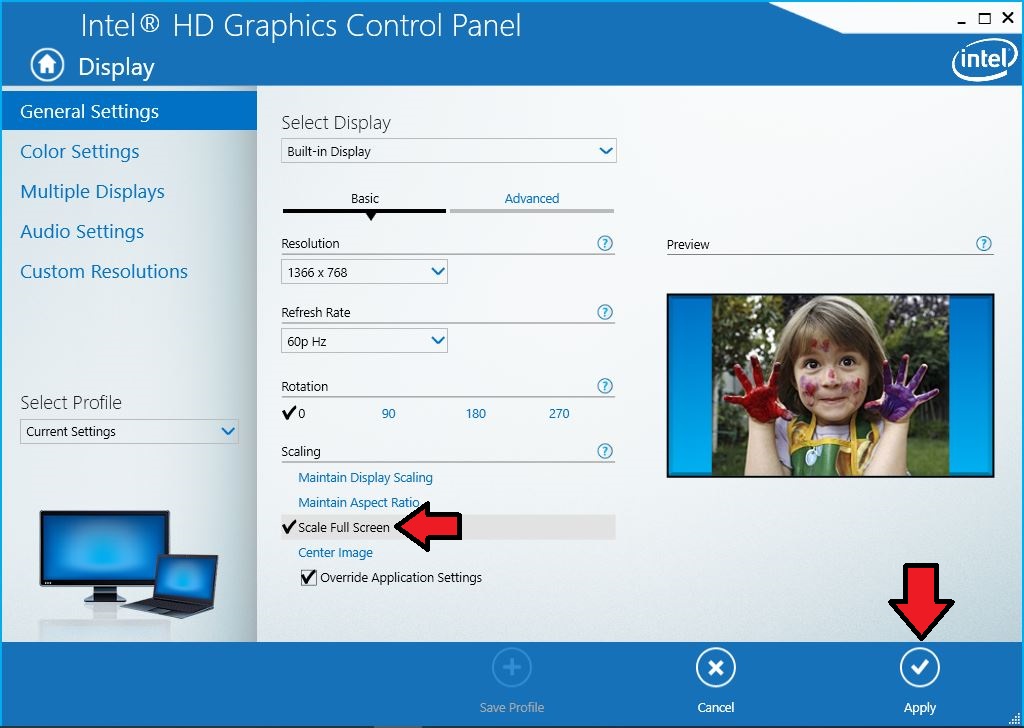1024x728 pixels.
Task: Set rotation to 180 degrees
Action: click(475, 413)
